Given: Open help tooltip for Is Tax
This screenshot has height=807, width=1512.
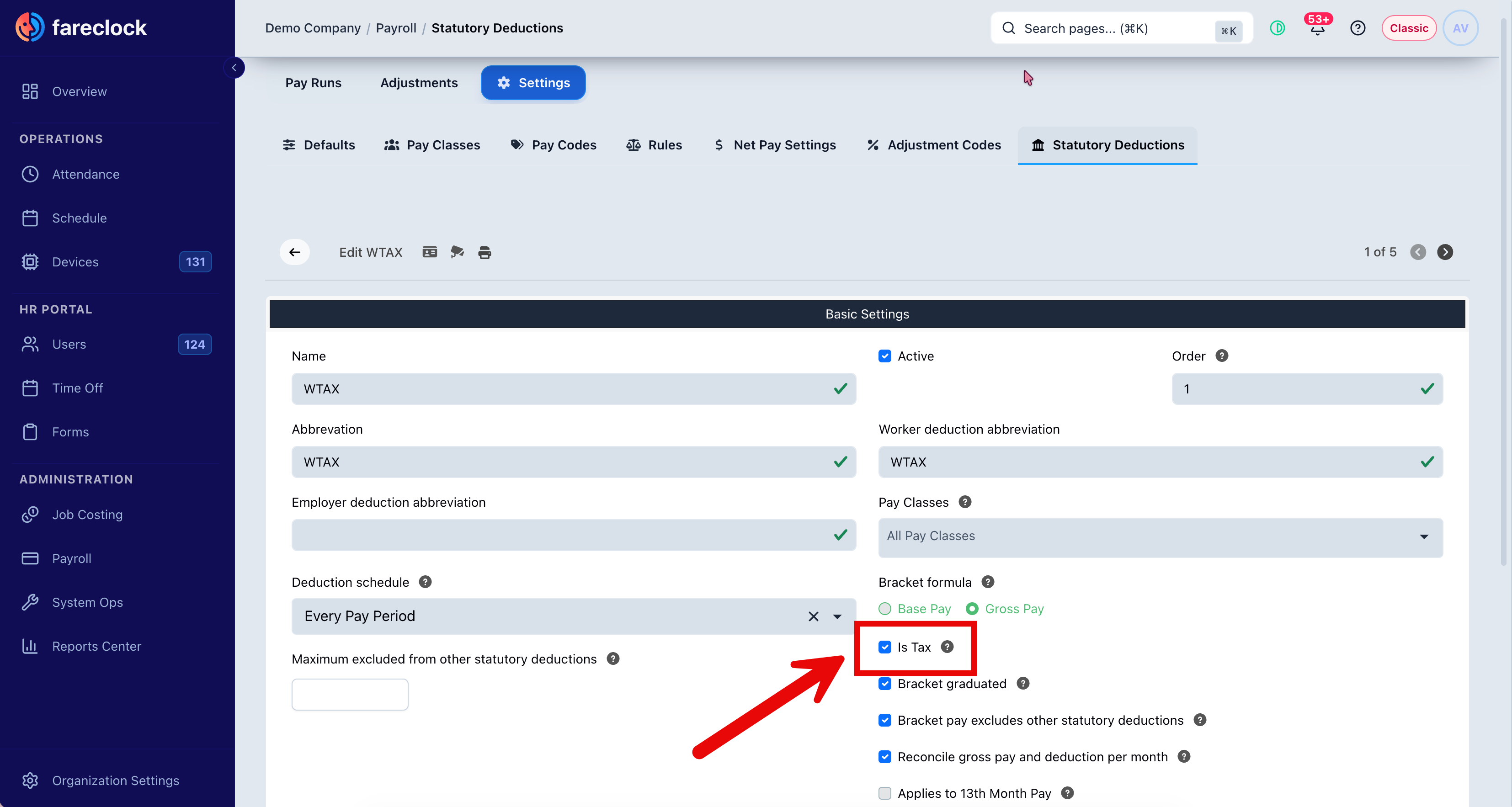Looking at the screenshot, I should (948, 647).
